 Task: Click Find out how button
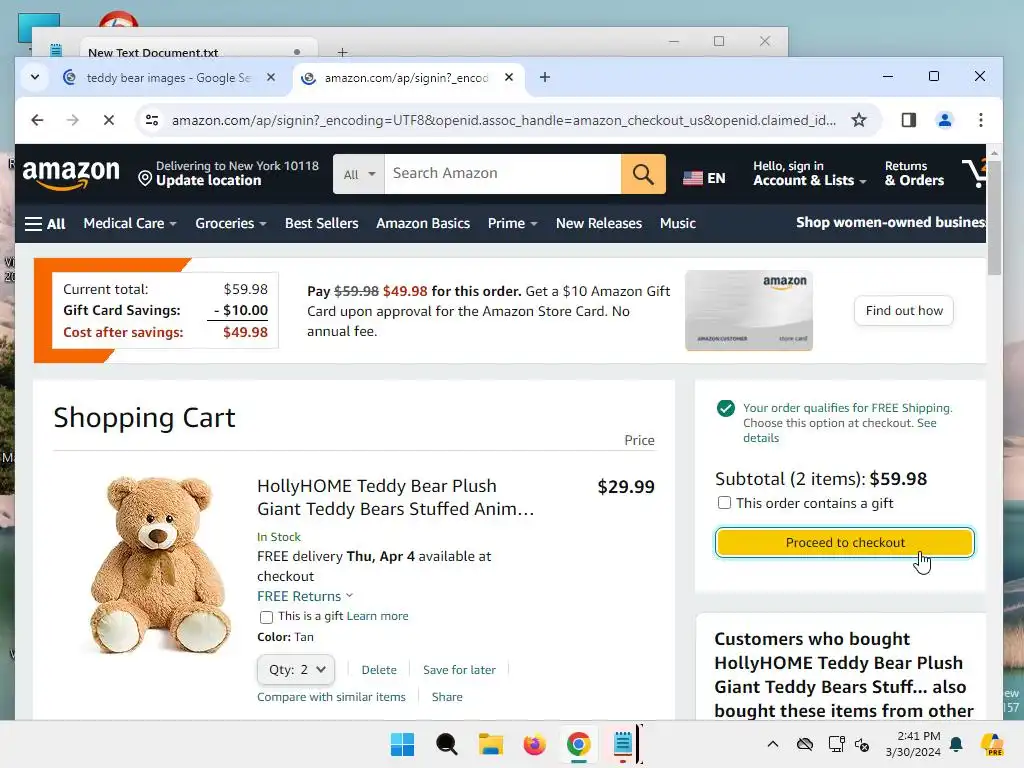pyautogui.click(x=904, y=311)
